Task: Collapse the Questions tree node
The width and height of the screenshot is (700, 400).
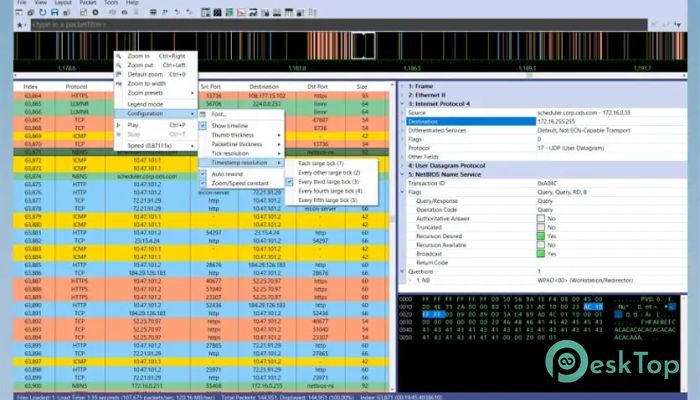Action: 402,271
